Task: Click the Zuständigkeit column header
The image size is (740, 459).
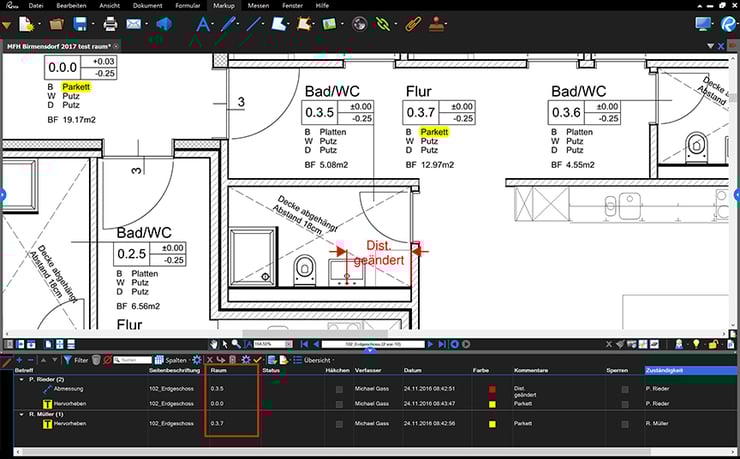Action: click(690, 370)
